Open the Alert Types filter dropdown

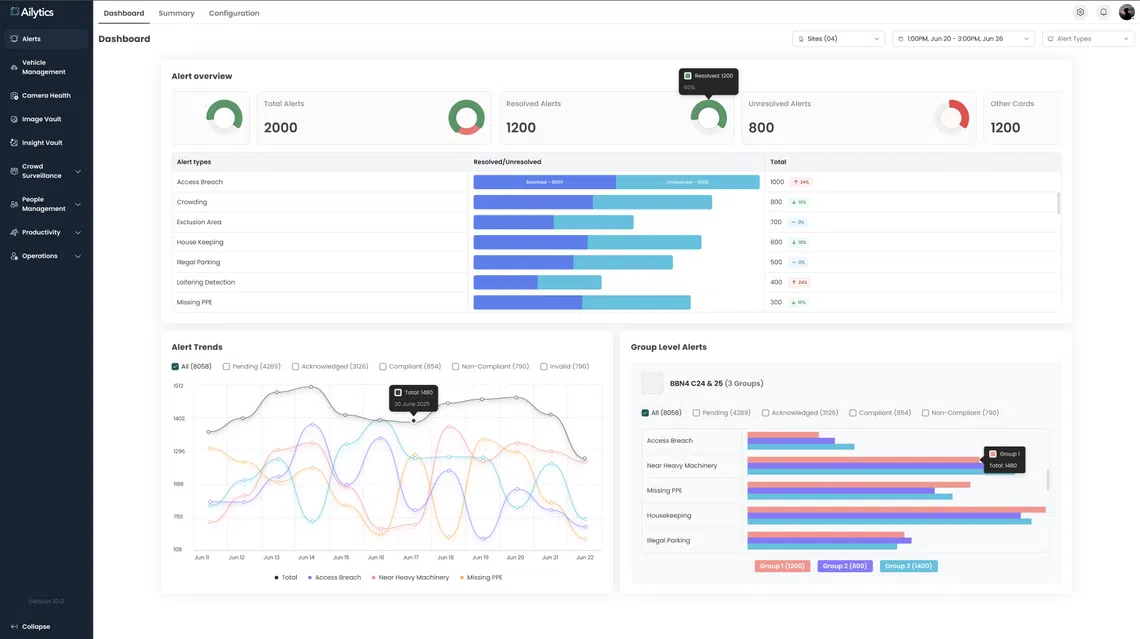(1088, 39)
